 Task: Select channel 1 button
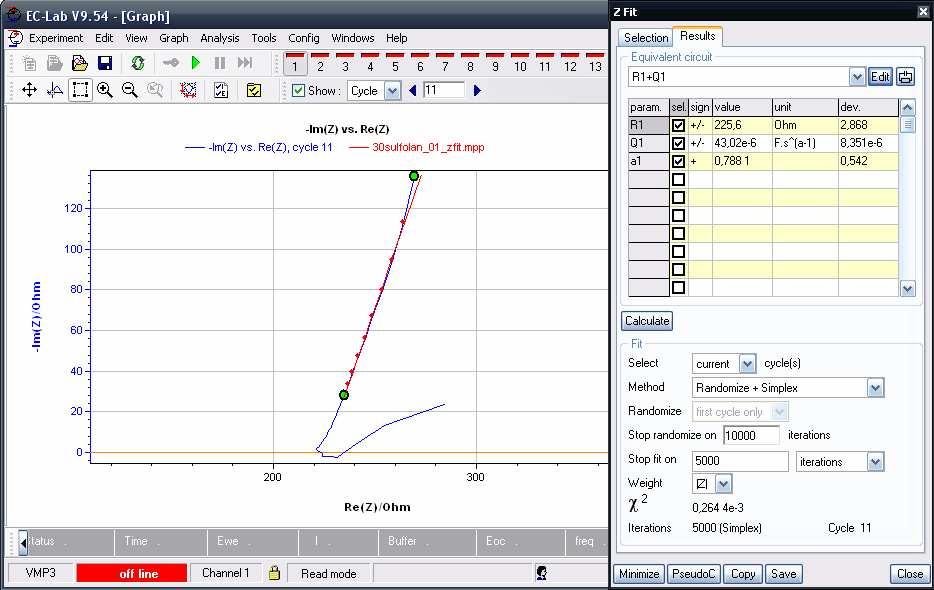(x=295, y=64)
